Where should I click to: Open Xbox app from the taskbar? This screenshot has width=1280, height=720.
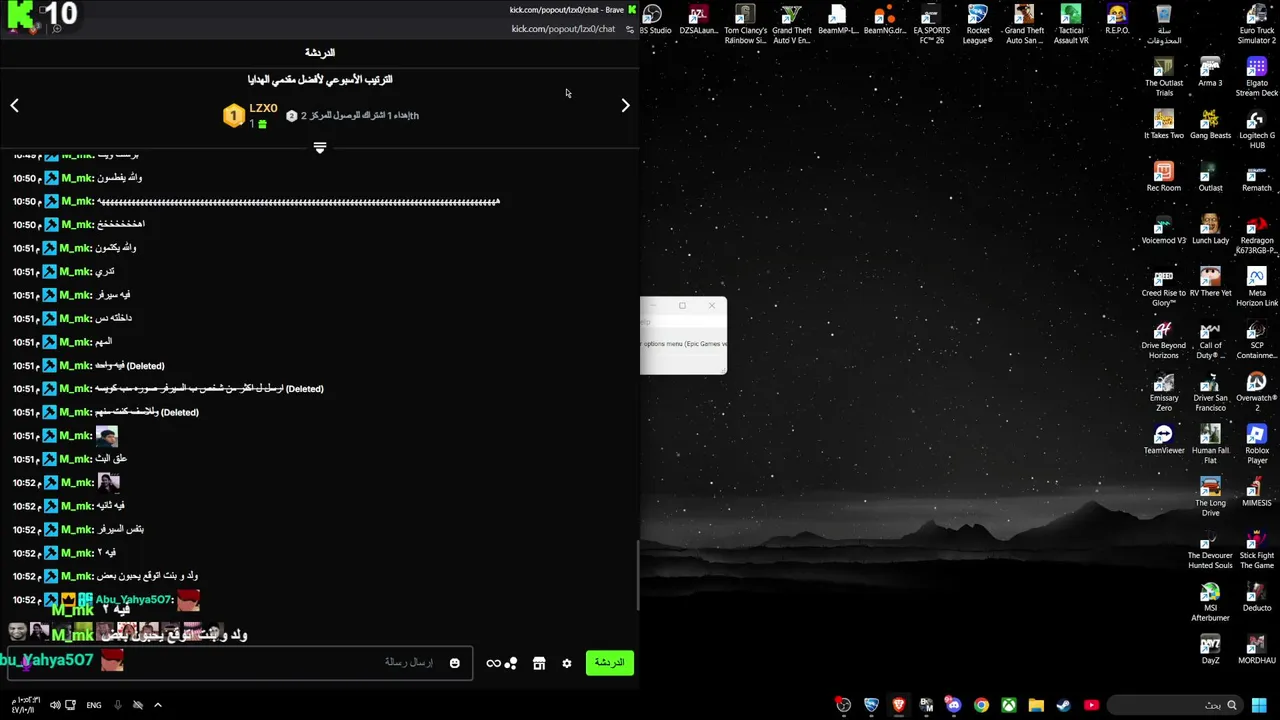(1008, 705)
